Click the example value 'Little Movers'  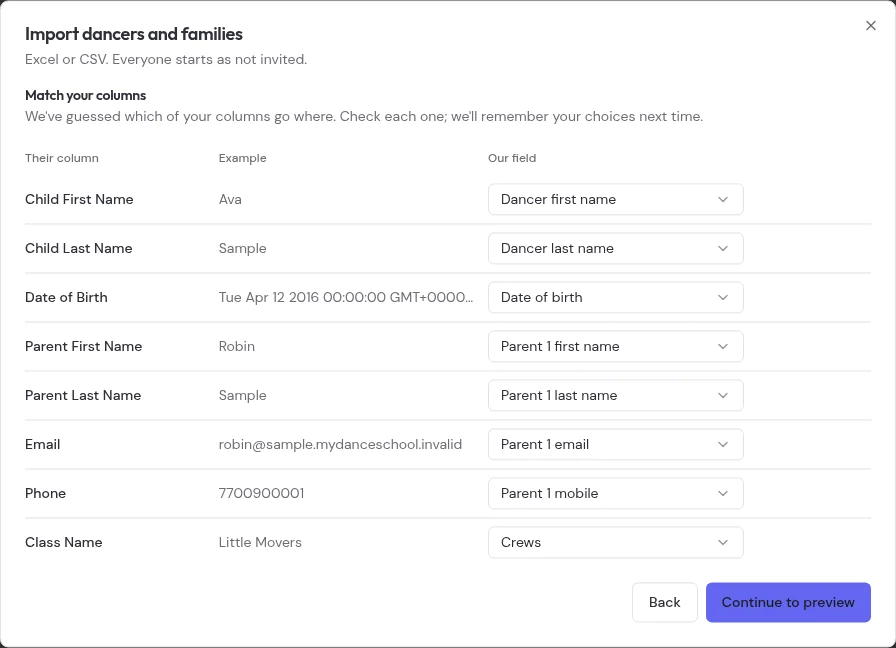[260, 542]
